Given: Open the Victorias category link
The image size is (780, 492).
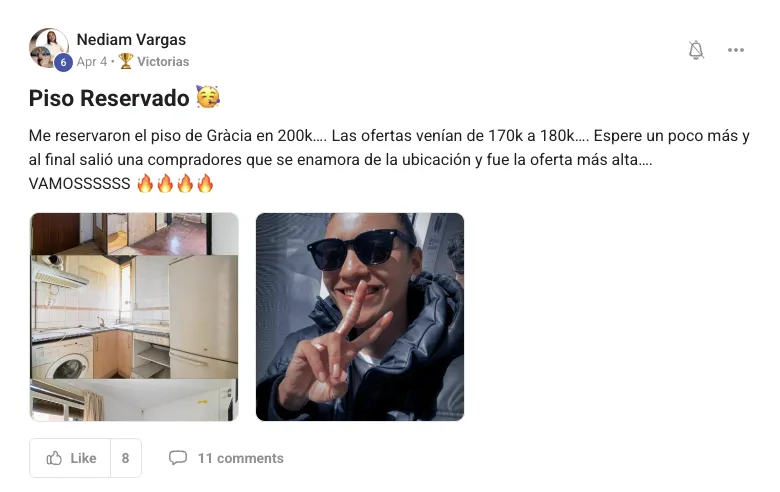Looking at the screenshot, I should [x=163, y=62].
